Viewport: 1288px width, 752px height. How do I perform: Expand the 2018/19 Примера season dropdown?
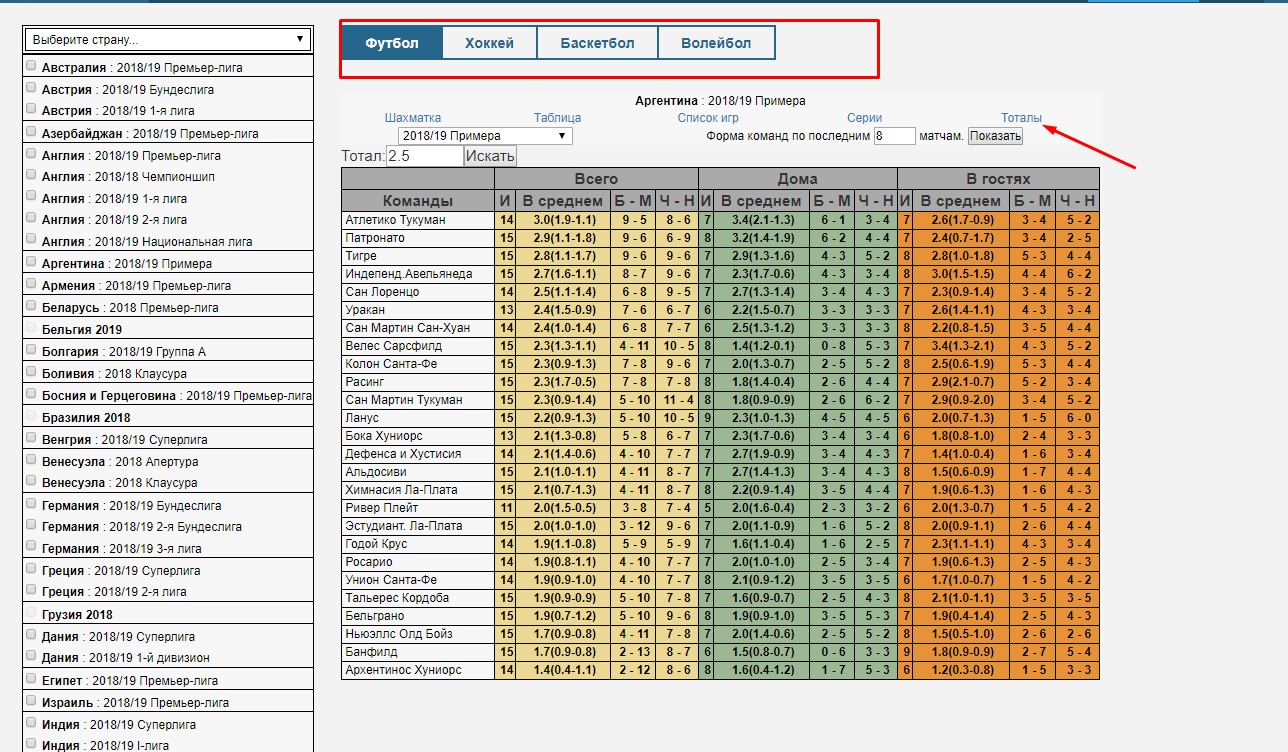pos(485,136)
